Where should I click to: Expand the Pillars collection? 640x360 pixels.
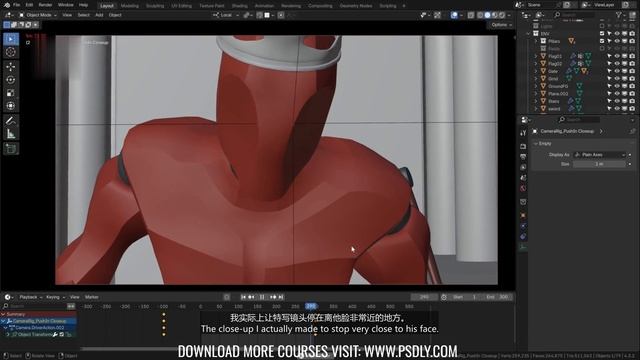tap(536, 41)
